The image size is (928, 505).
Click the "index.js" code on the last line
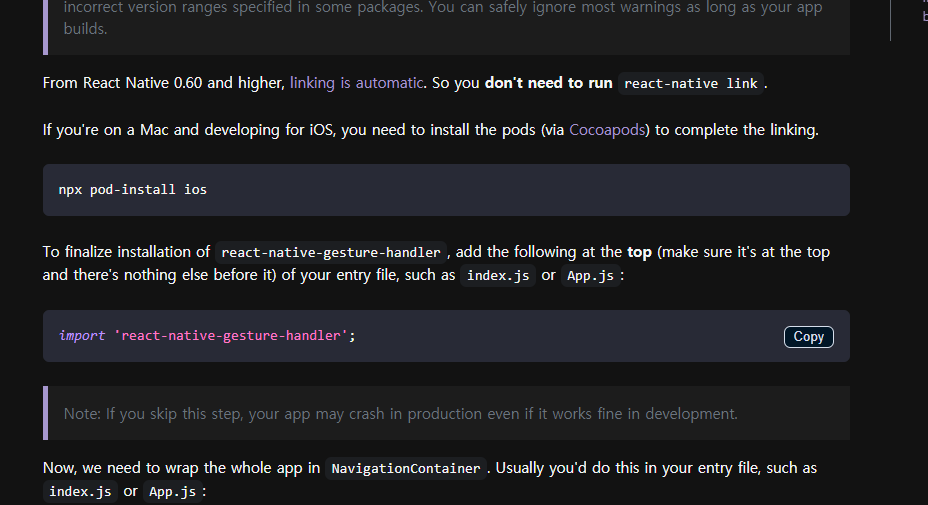(x=80, y=491)
